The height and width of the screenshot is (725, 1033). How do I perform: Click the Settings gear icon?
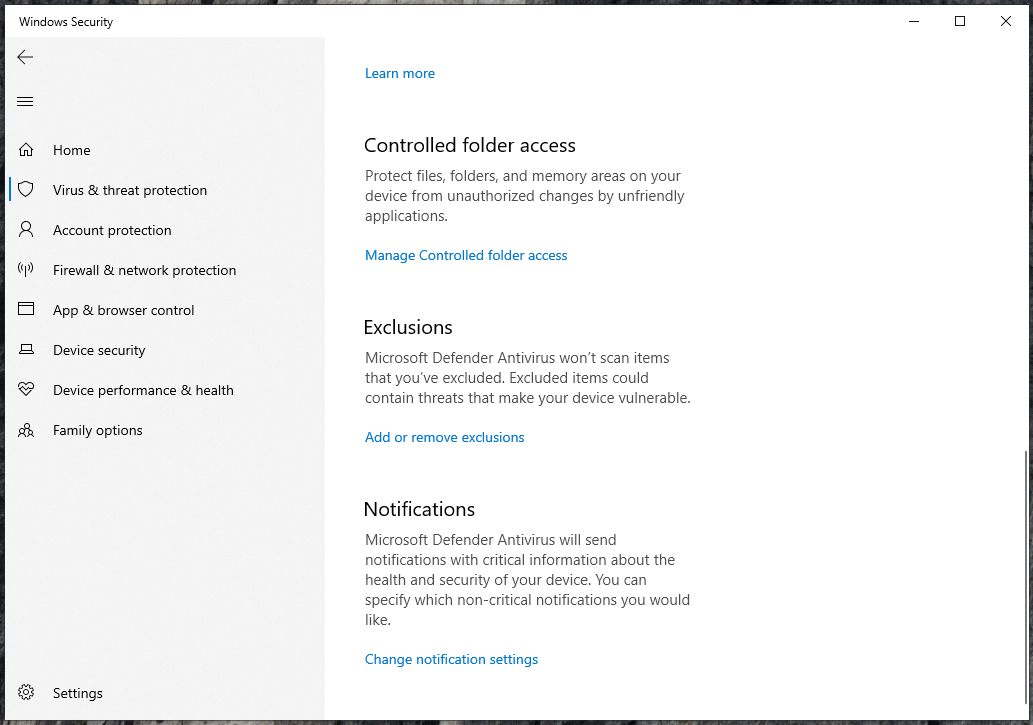[x=26, y=693]
